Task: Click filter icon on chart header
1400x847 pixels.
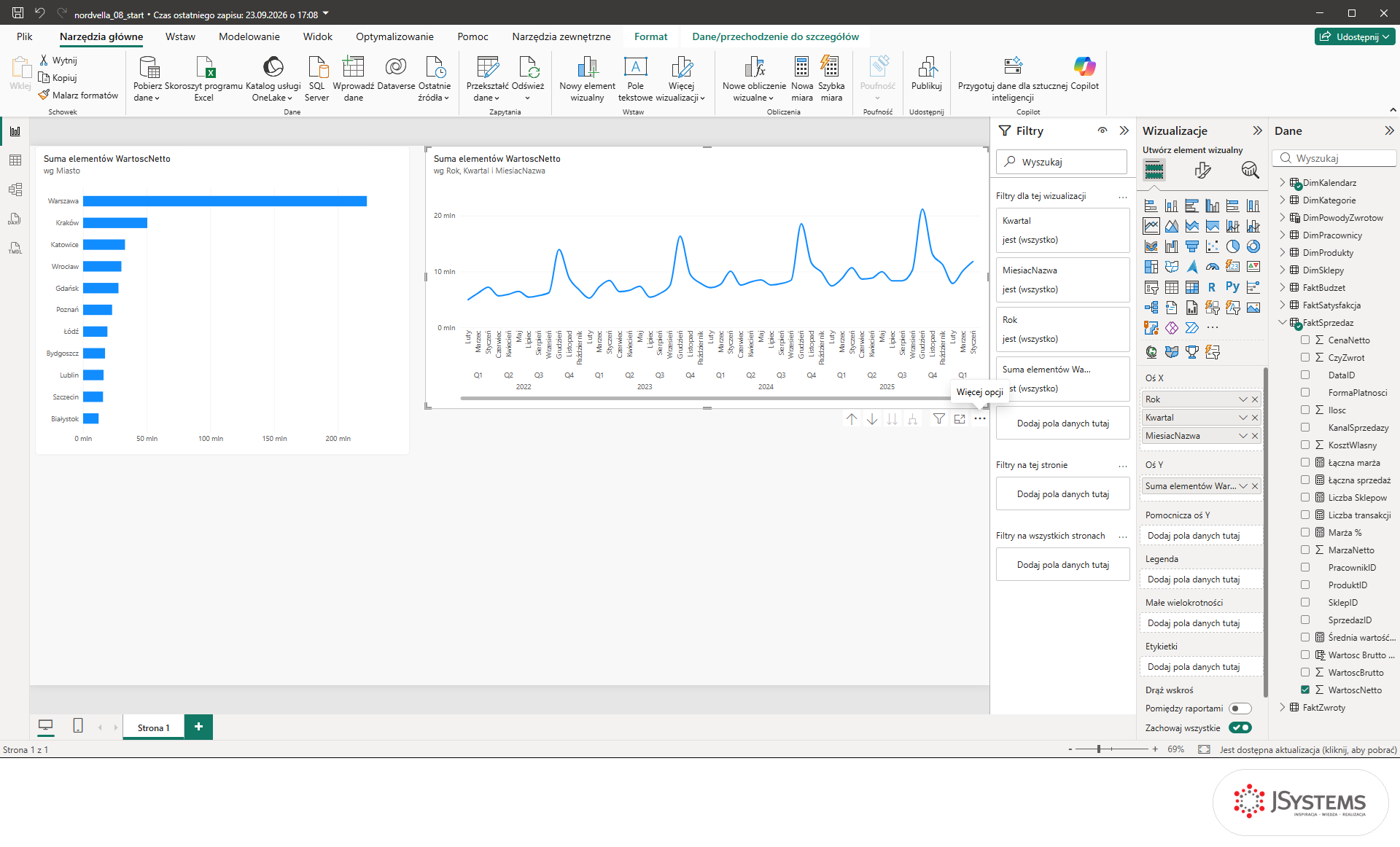Action: 939,419
